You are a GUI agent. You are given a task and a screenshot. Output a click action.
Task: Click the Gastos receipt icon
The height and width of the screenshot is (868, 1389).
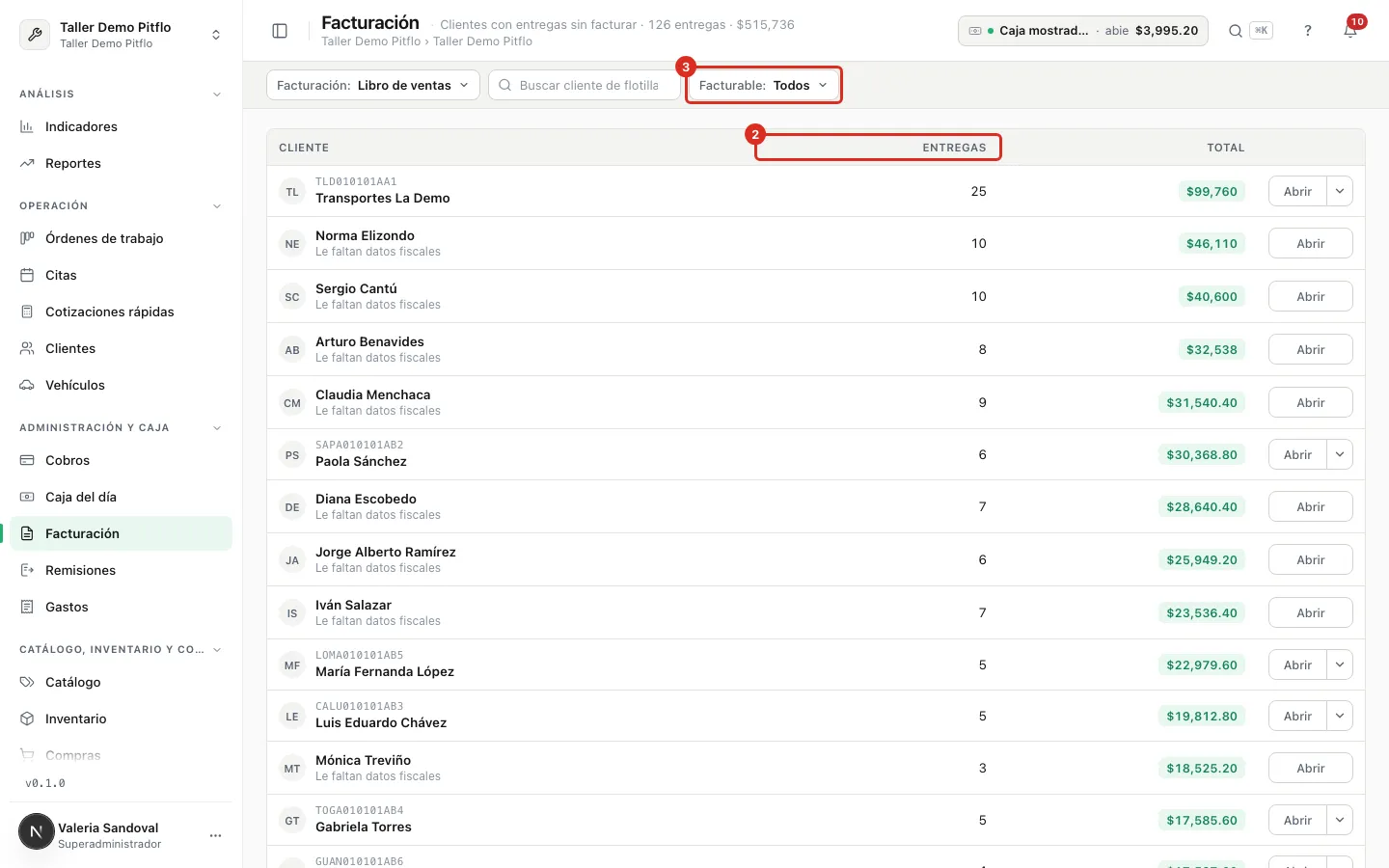coord(27,607)
